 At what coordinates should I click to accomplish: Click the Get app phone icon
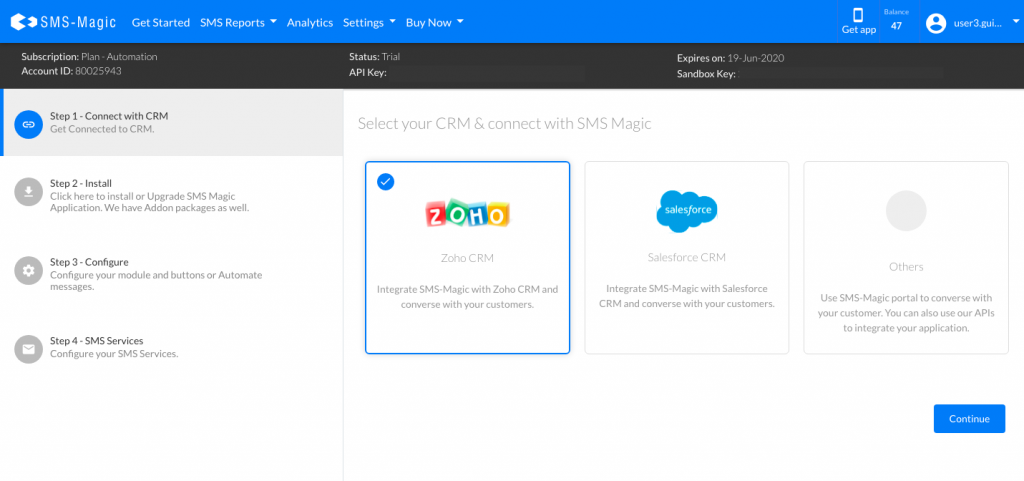(x=858, y=15)
